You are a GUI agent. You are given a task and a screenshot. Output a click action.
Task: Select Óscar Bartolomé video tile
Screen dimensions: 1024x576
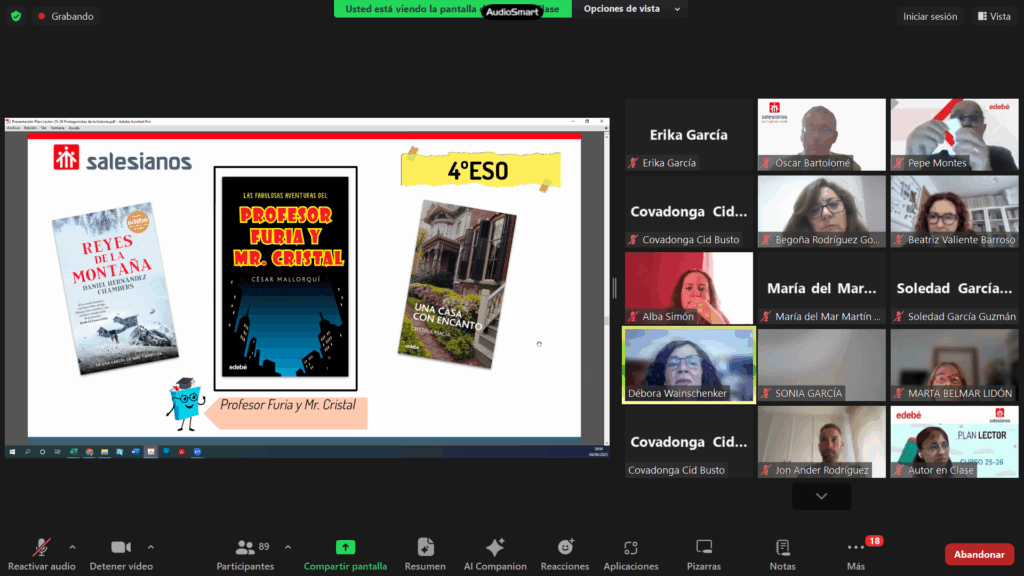(x=822, y=135)
